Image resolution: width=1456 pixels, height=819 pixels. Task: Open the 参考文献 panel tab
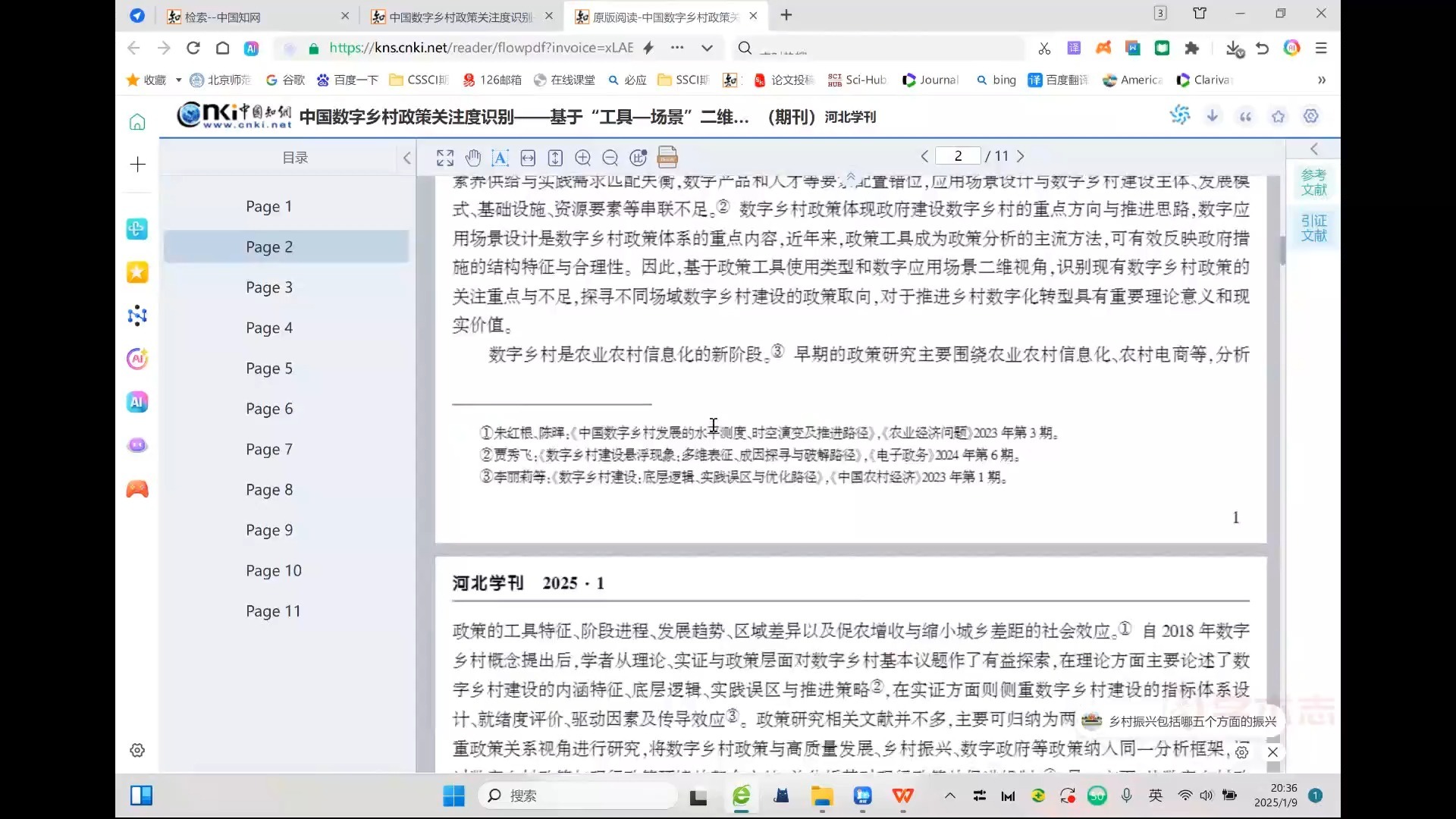tap(1313, 181)
